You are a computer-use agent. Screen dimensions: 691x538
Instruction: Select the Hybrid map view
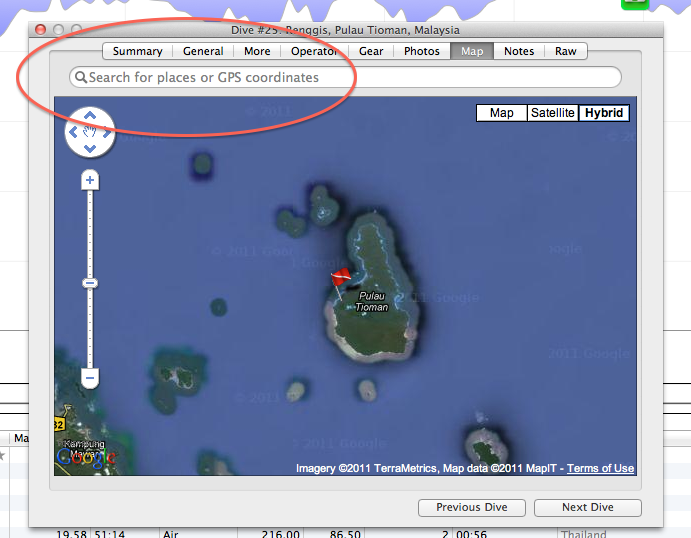click(x=604, y=113)
